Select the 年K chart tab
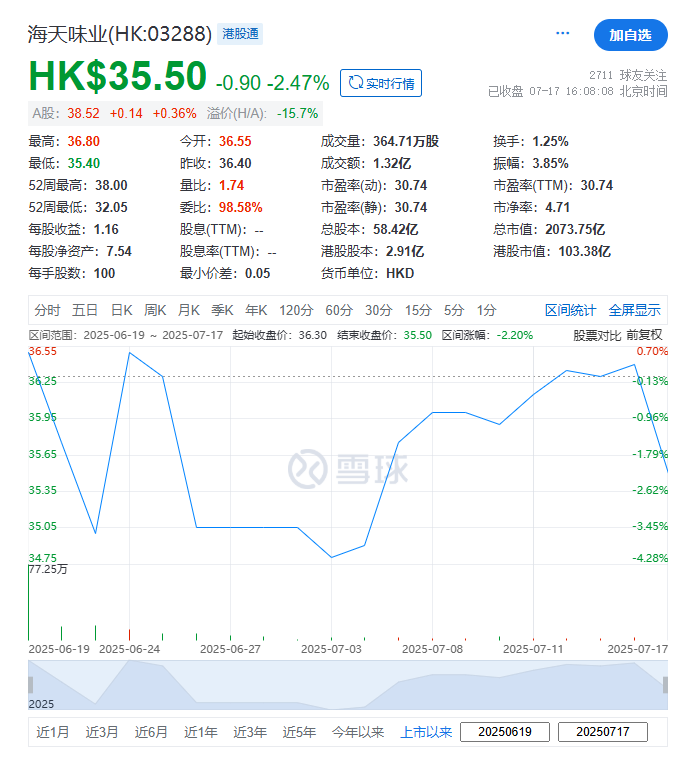The width and height of the screenshot is (686, 760). pyautogui.click(x=256, y=310)
